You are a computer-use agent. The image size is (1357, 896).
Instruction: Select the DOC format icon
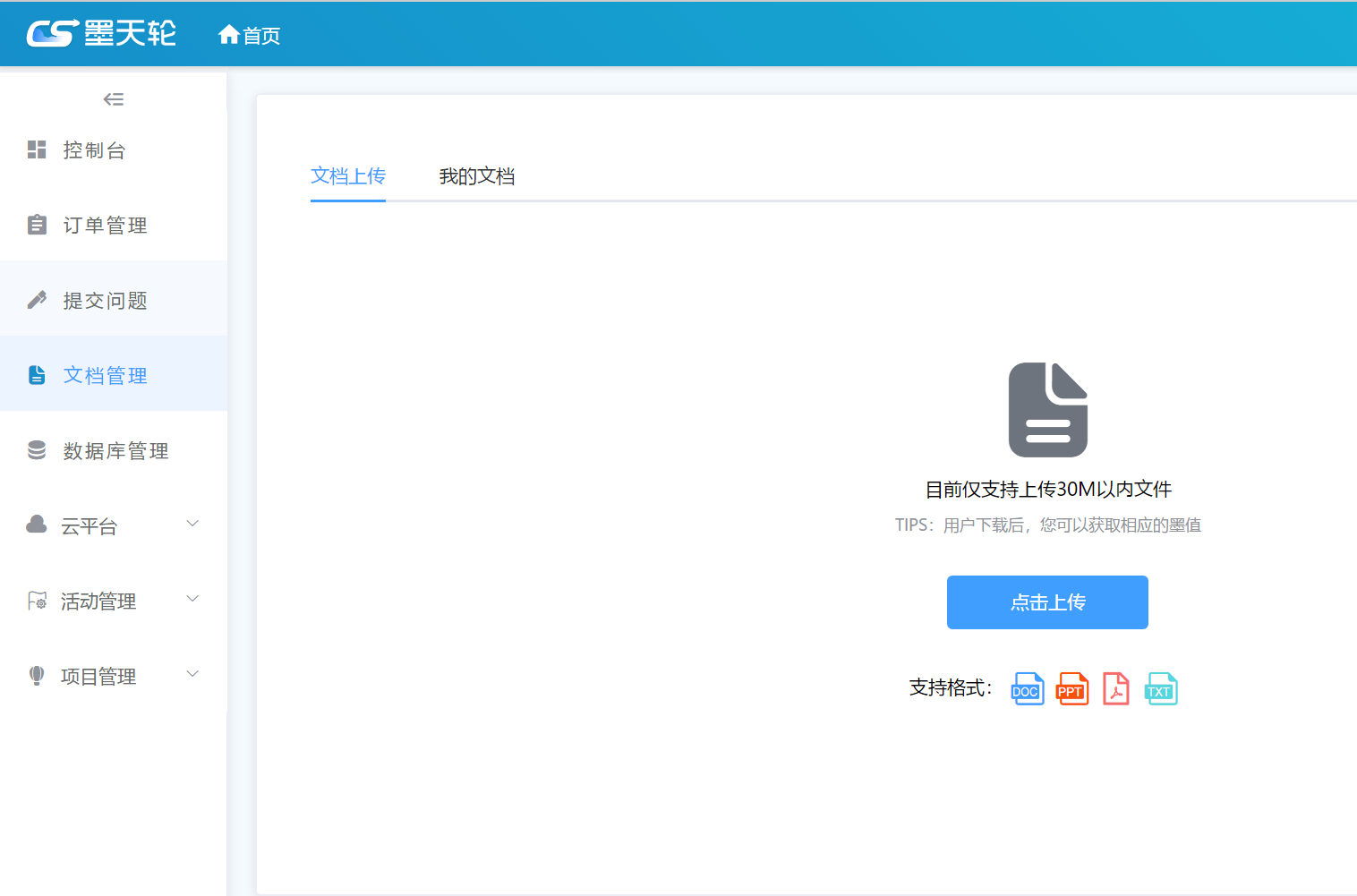(x=1027, y=689)
